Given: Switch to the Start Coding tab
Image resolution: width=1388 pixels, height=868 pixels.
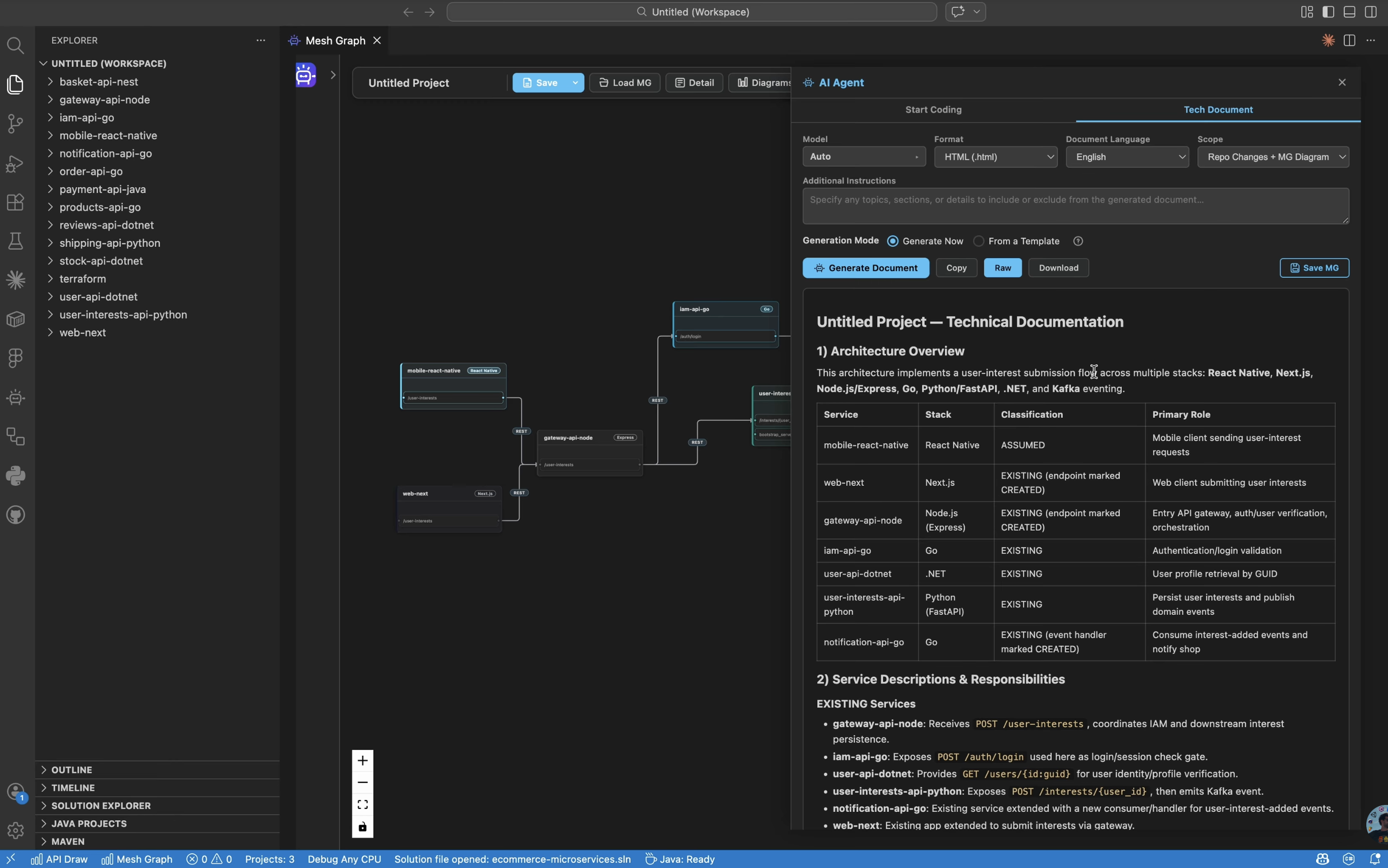Looking at the screenshot, I should (933, 110).
